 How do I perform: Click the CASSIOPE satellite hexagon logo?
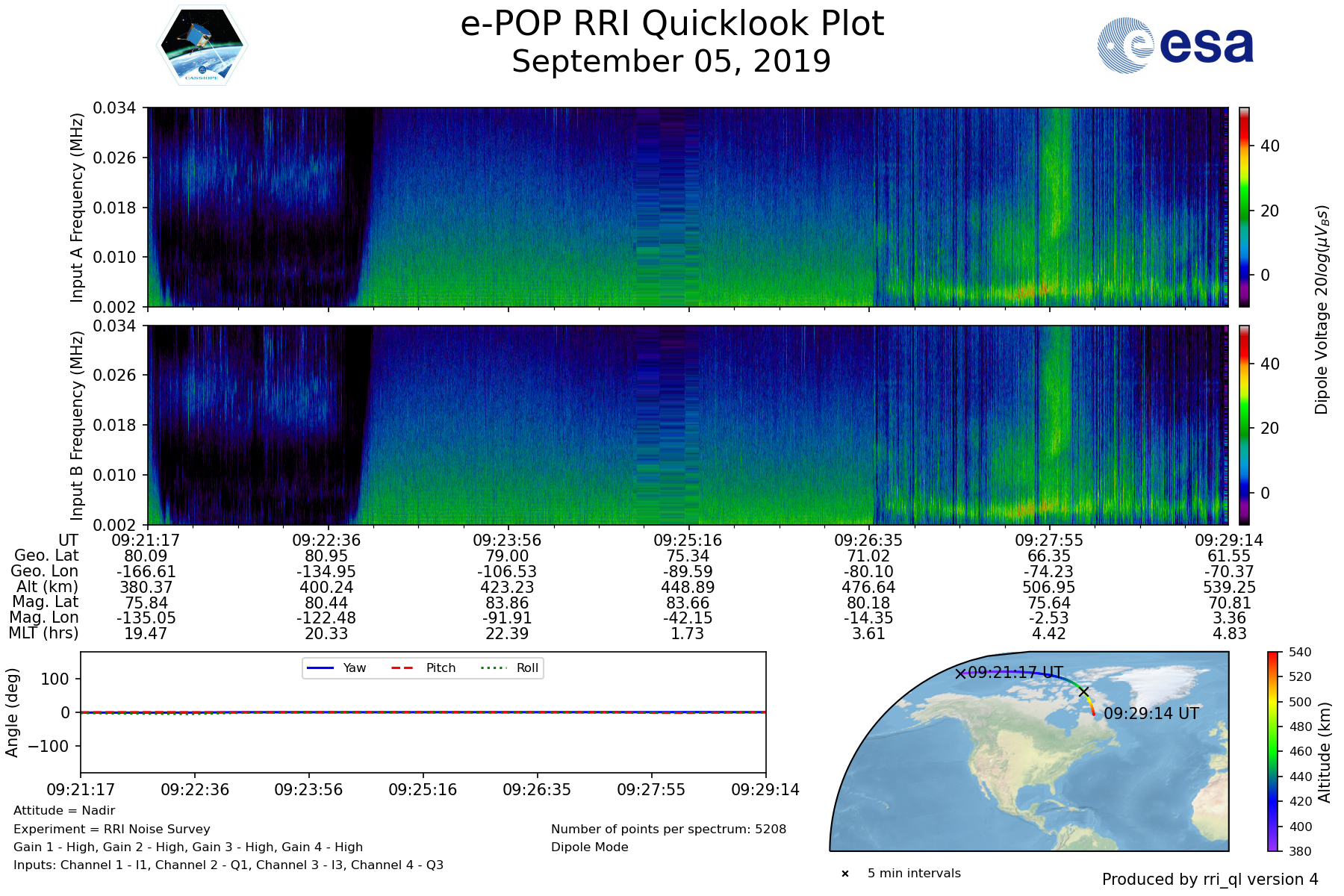tap(202, 46)
